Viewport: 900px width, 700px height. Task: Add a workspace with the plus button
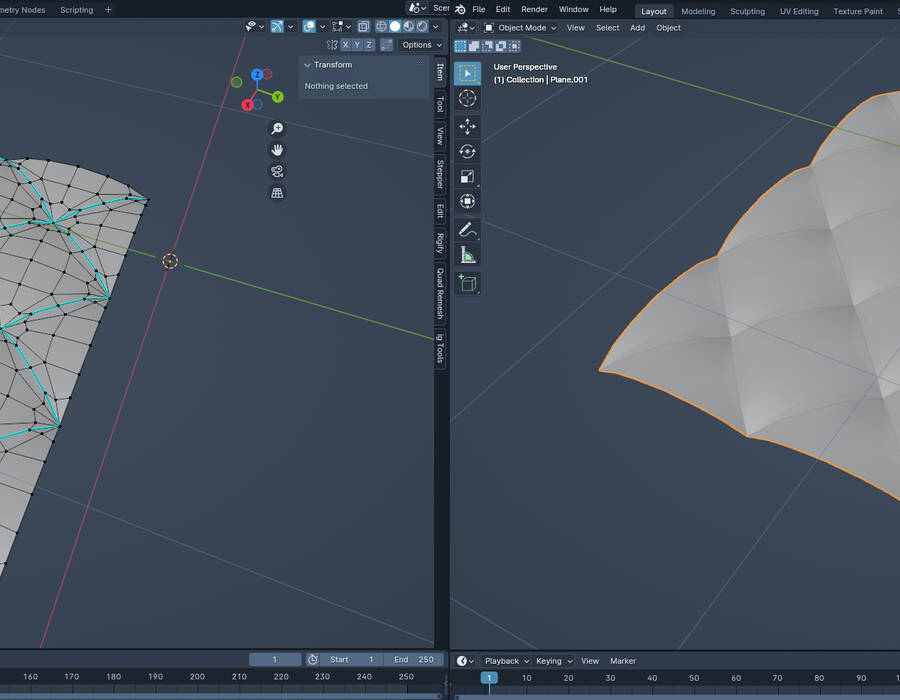(x=108, y=10)
